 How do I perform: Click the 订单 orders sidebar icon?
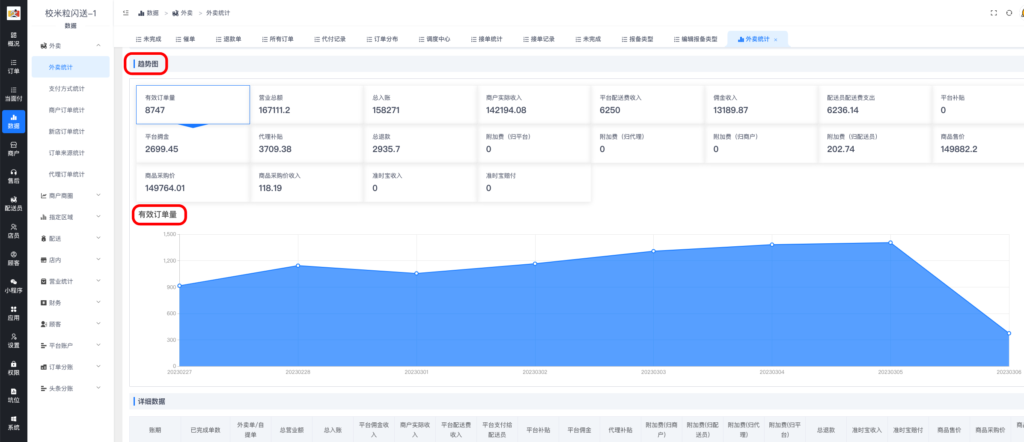[x=13, y=67]
